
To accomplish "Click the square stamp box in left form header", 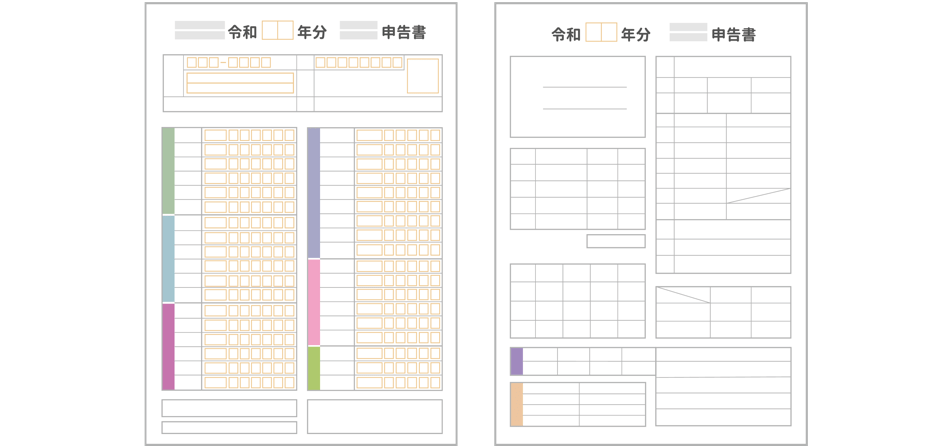I will point(422,75).
